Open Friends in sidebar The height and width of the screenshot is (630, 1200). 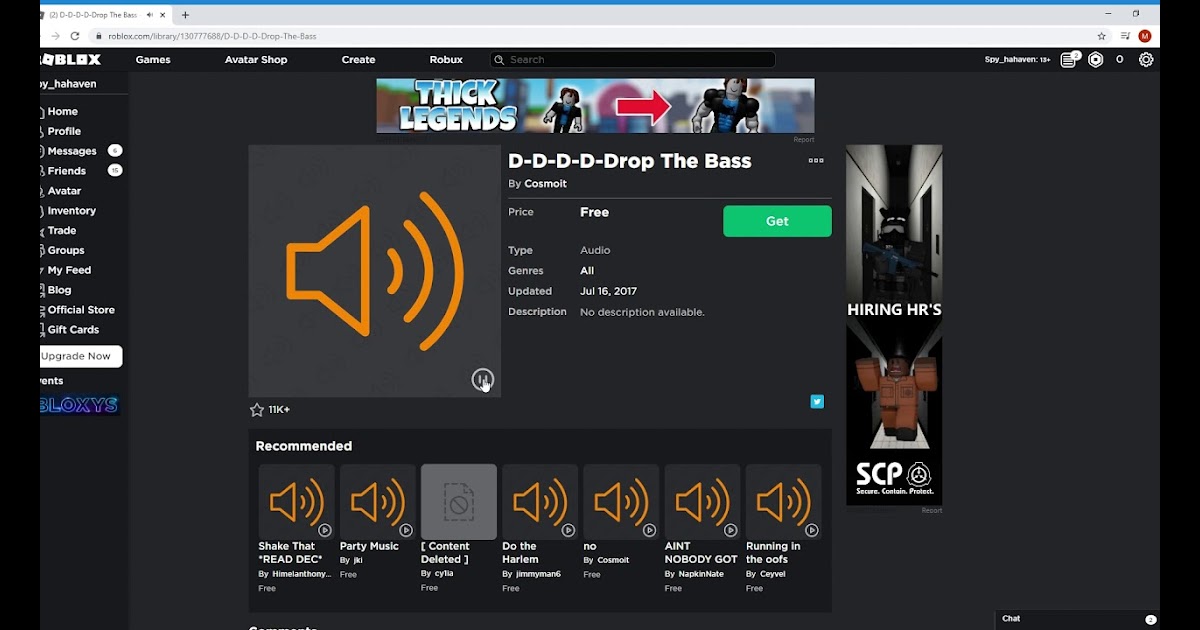(67, 171)
